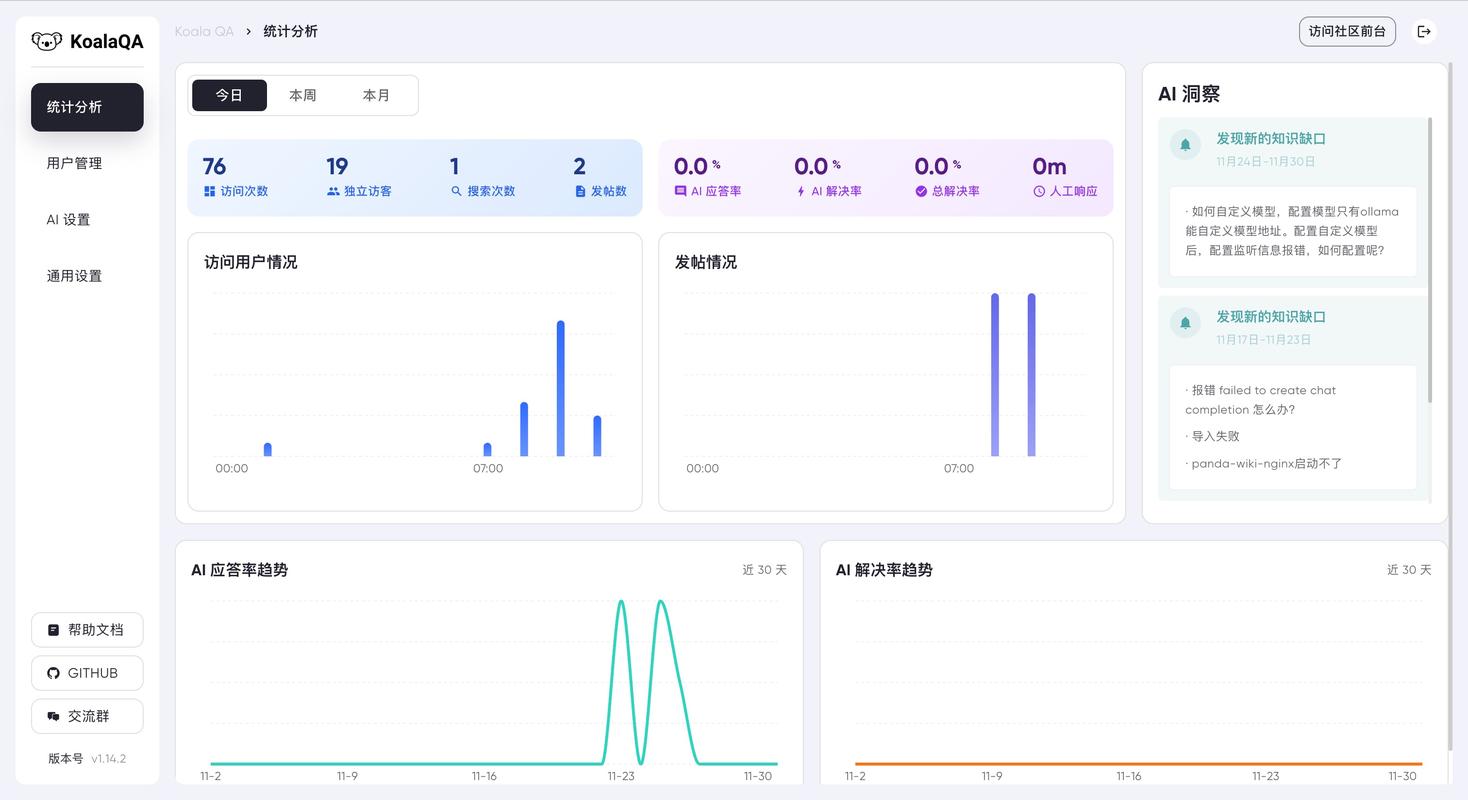Click 近 30 天 label on AI 应答率趋势
The height and width of the screenshot is (800, 1468).
click(x=764, y=570)
